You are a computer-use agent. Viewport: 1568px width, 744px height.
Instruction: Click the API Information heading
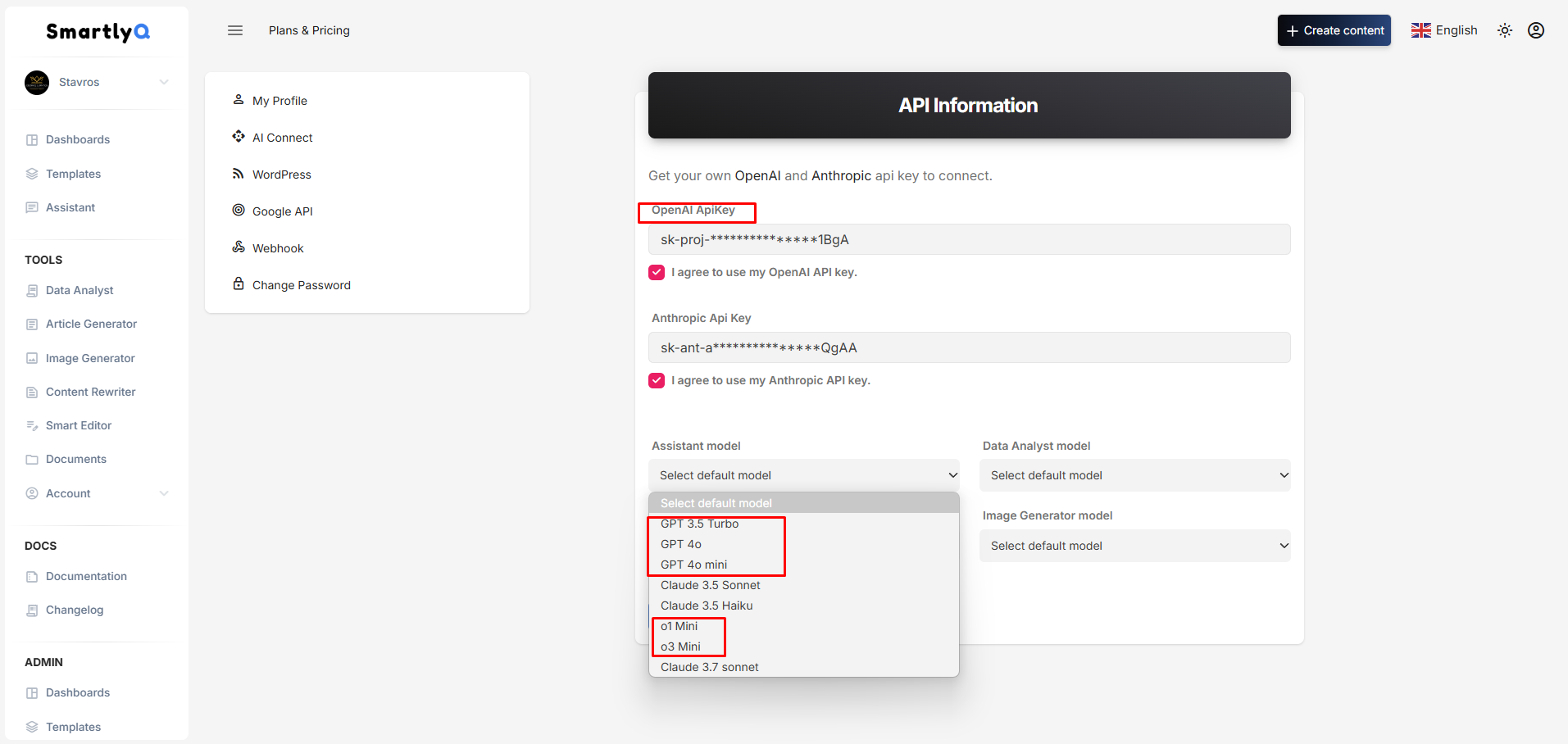tap(968, 106)
